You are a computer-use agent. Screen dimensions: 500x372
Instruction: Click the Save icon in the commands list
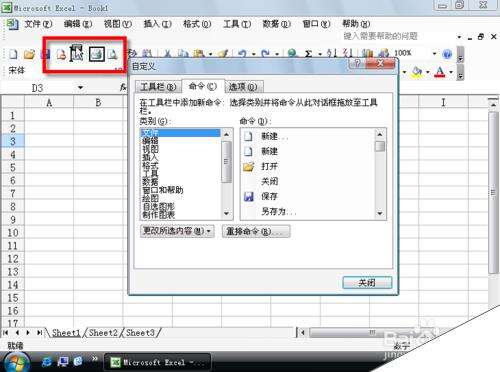click(249, 196)
